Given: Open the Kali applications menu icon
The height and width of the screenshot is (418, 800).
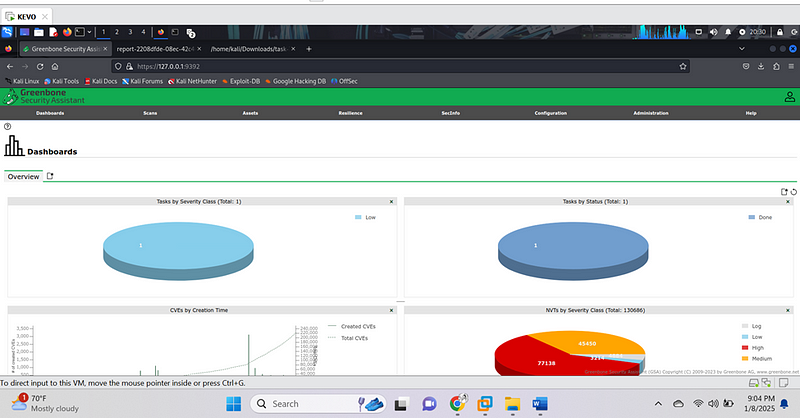Looking at the screenshot, I should [7, 32].
